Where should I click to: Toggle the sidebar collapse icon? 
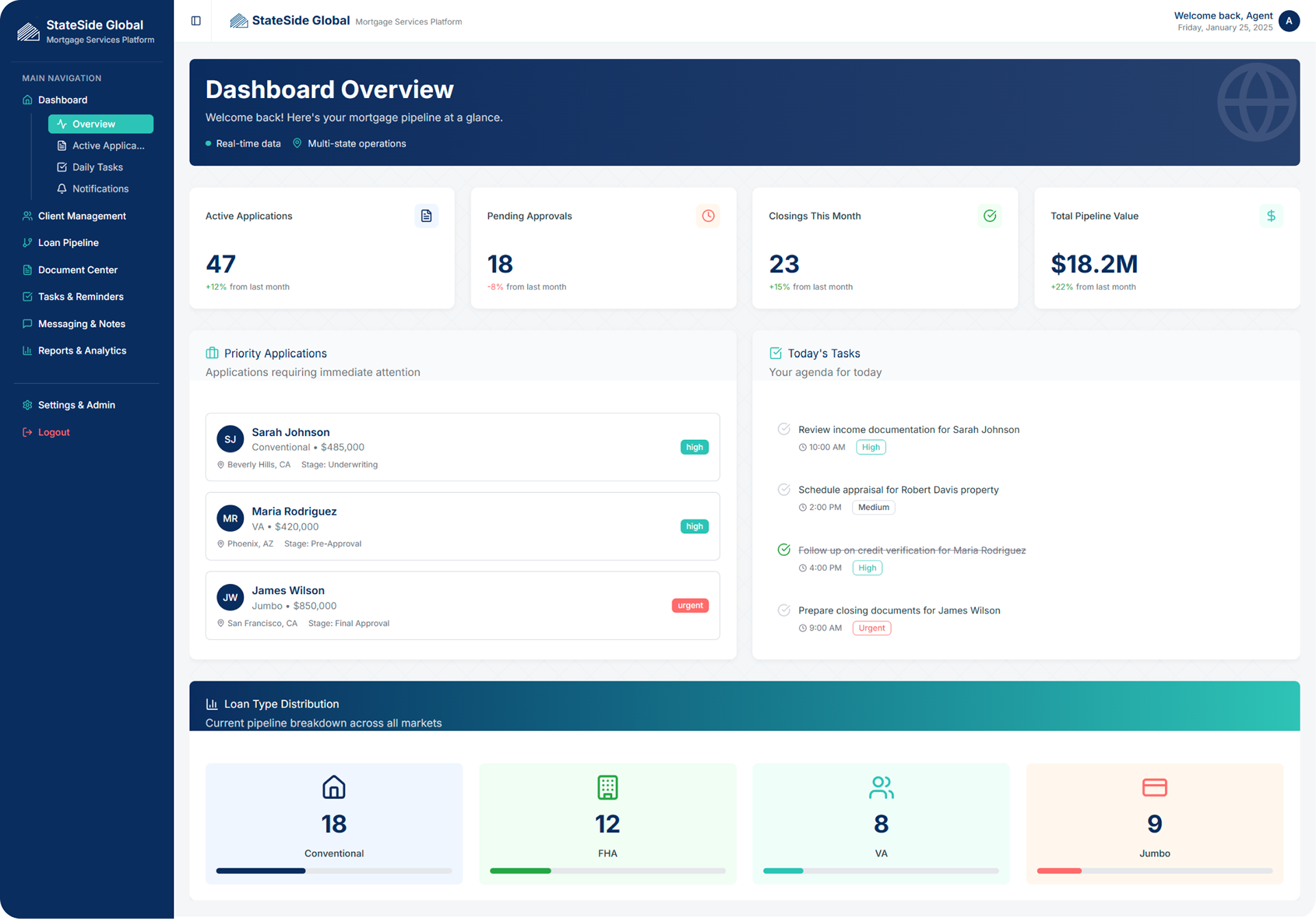[x=196, y=21]
